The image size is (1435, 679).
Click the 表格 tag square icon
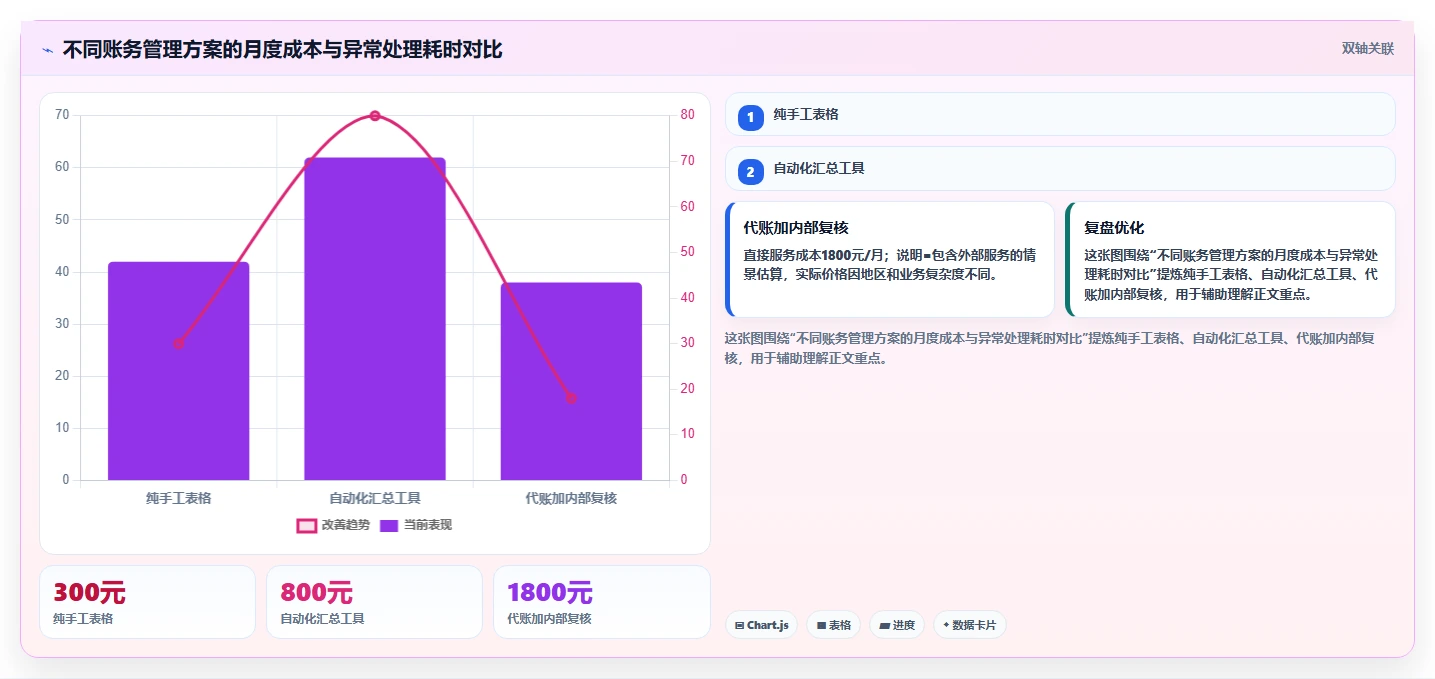(x=821, y=625)
